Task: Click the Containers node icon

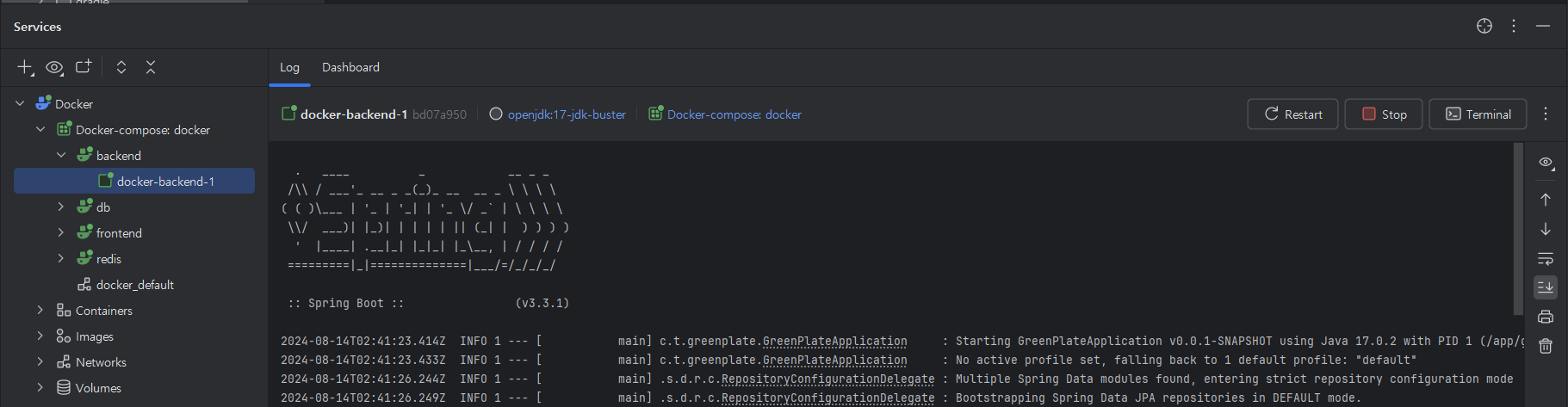Action: tap(64, 310)
